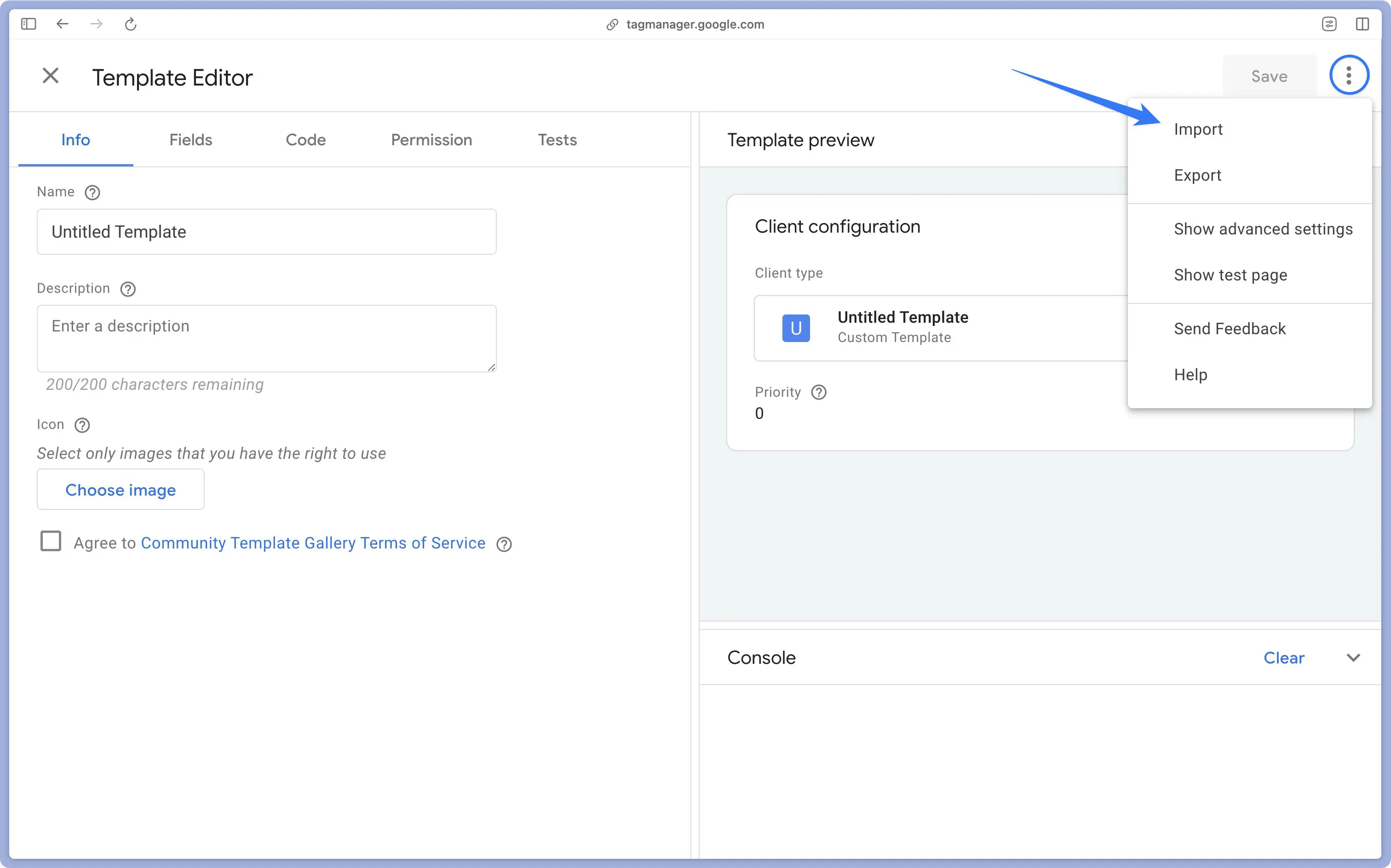Choose Show advanced settings menu item
This screenshot has height=868, width=1391.
[x=1250, y=229]
